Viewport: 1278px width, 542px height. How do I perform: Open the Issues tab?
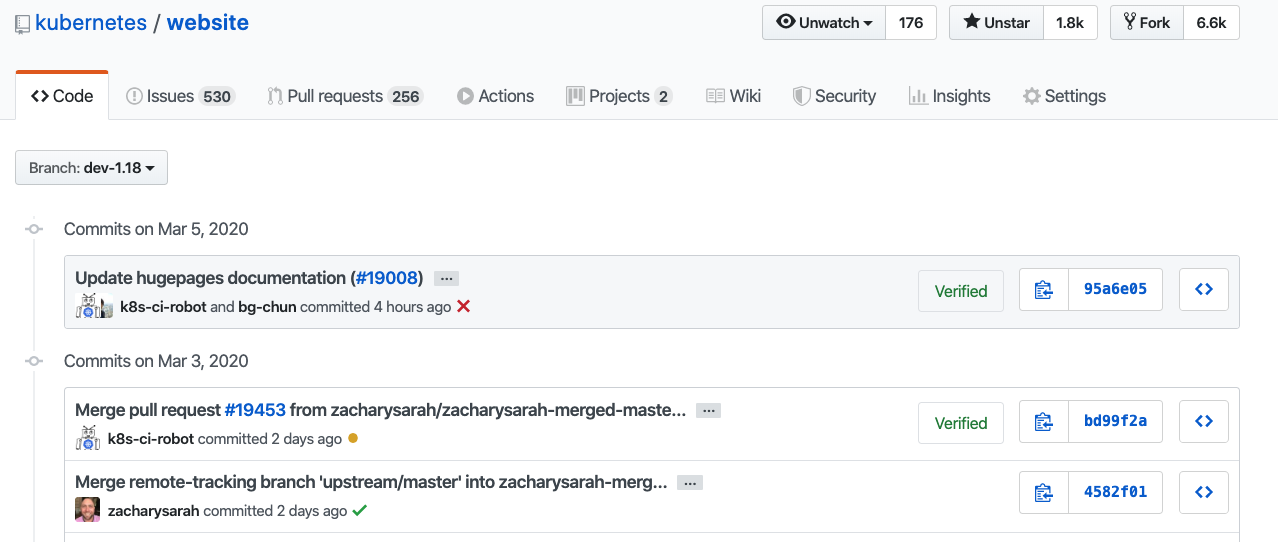[x=179, y=96]
